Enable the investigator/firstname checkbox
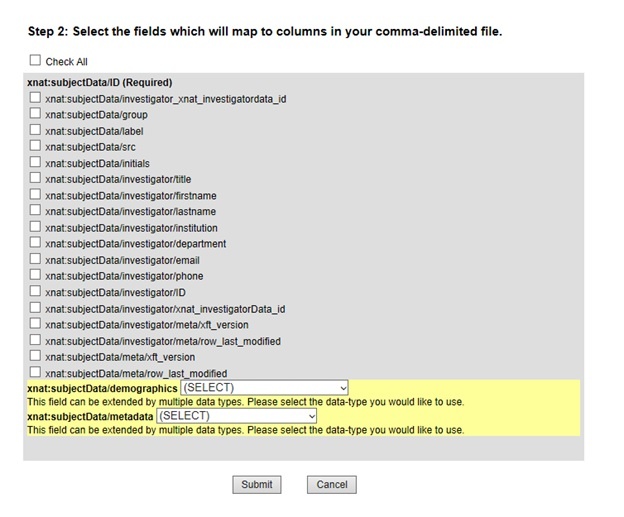The image size is (624, 517). point(36,195)
